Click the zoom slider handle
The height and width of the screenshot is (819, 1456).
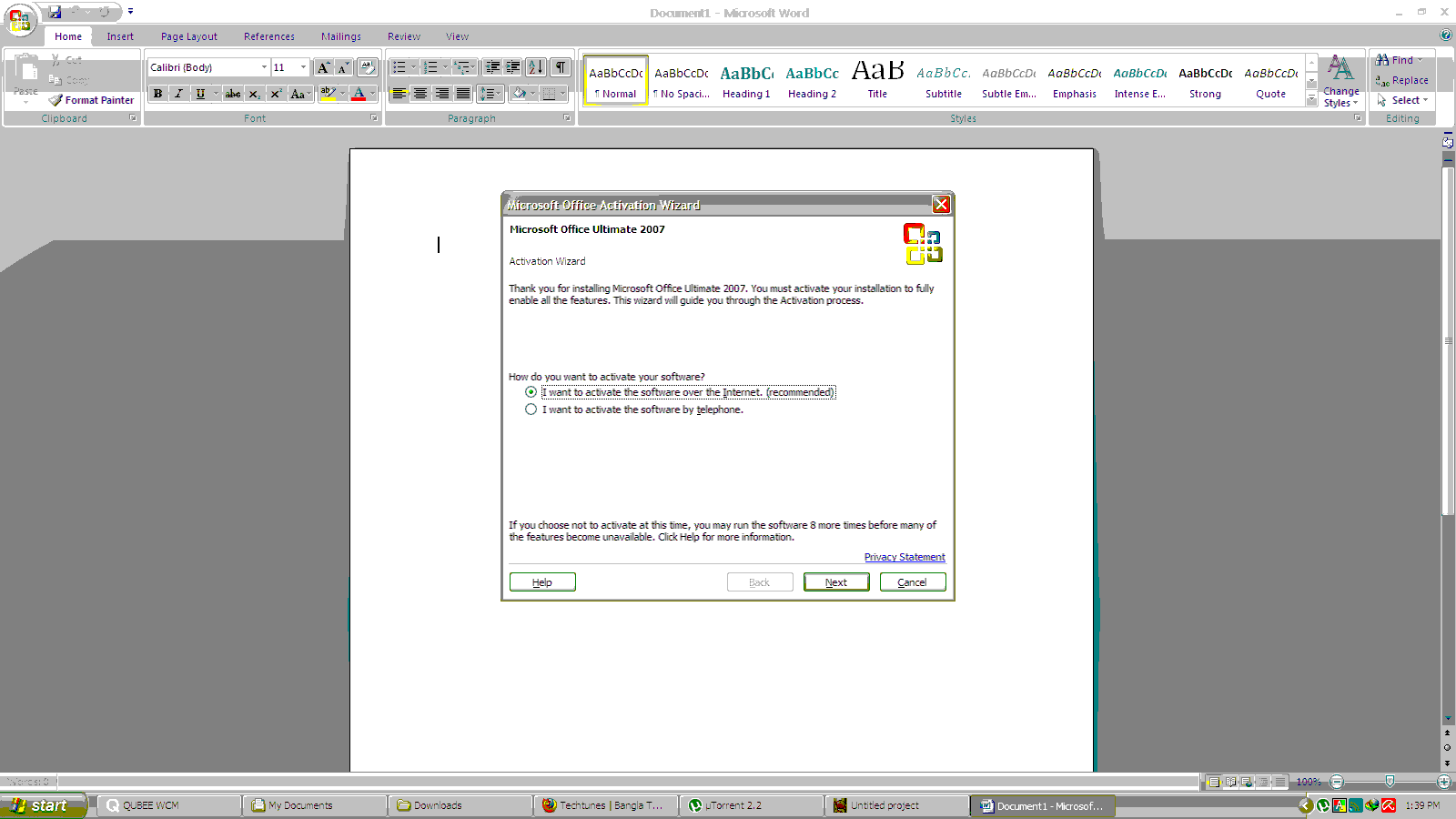coord(1390,782)
